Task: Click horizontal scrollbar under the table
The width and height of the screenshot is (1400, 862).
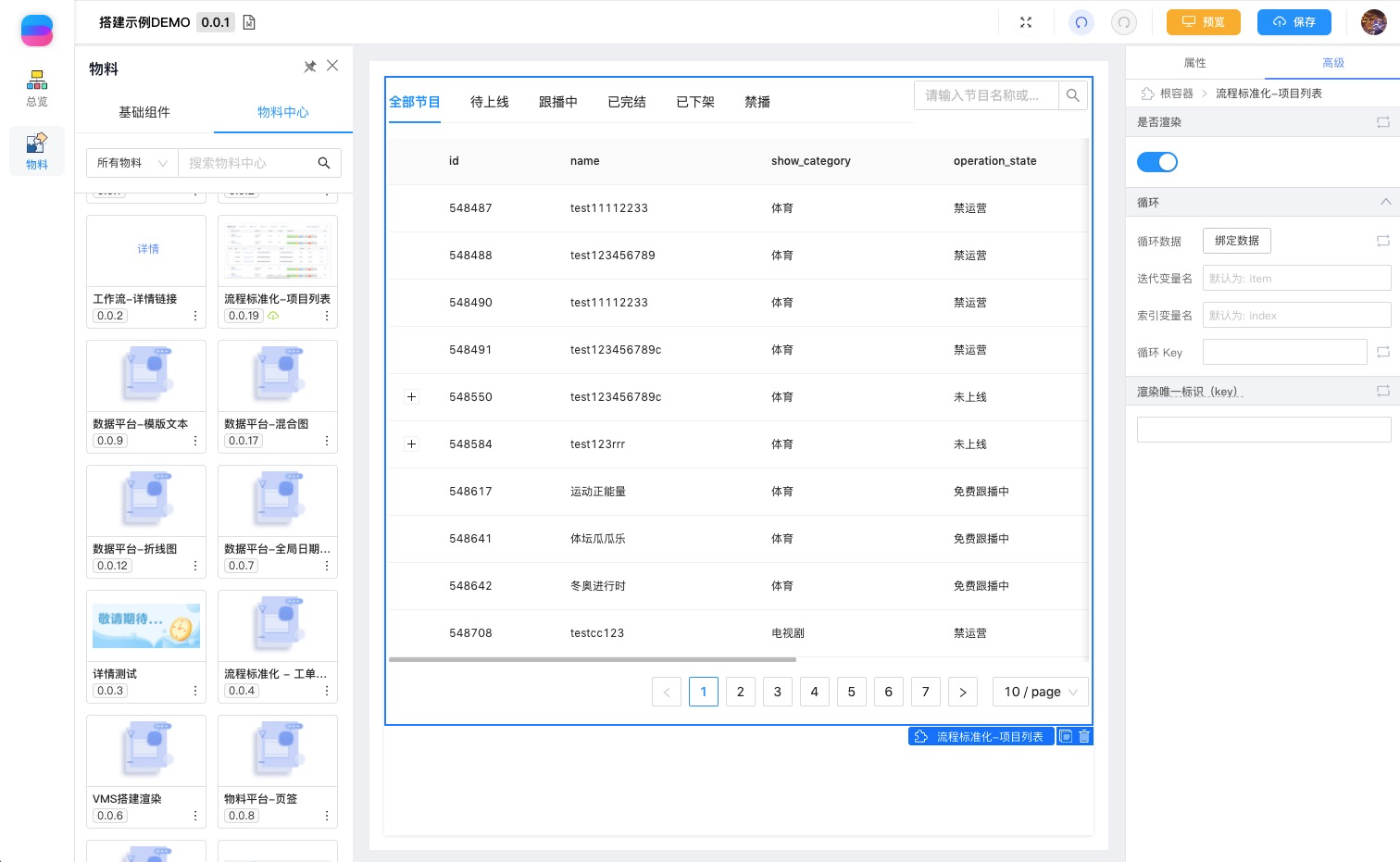Action: tap(593, 659)
